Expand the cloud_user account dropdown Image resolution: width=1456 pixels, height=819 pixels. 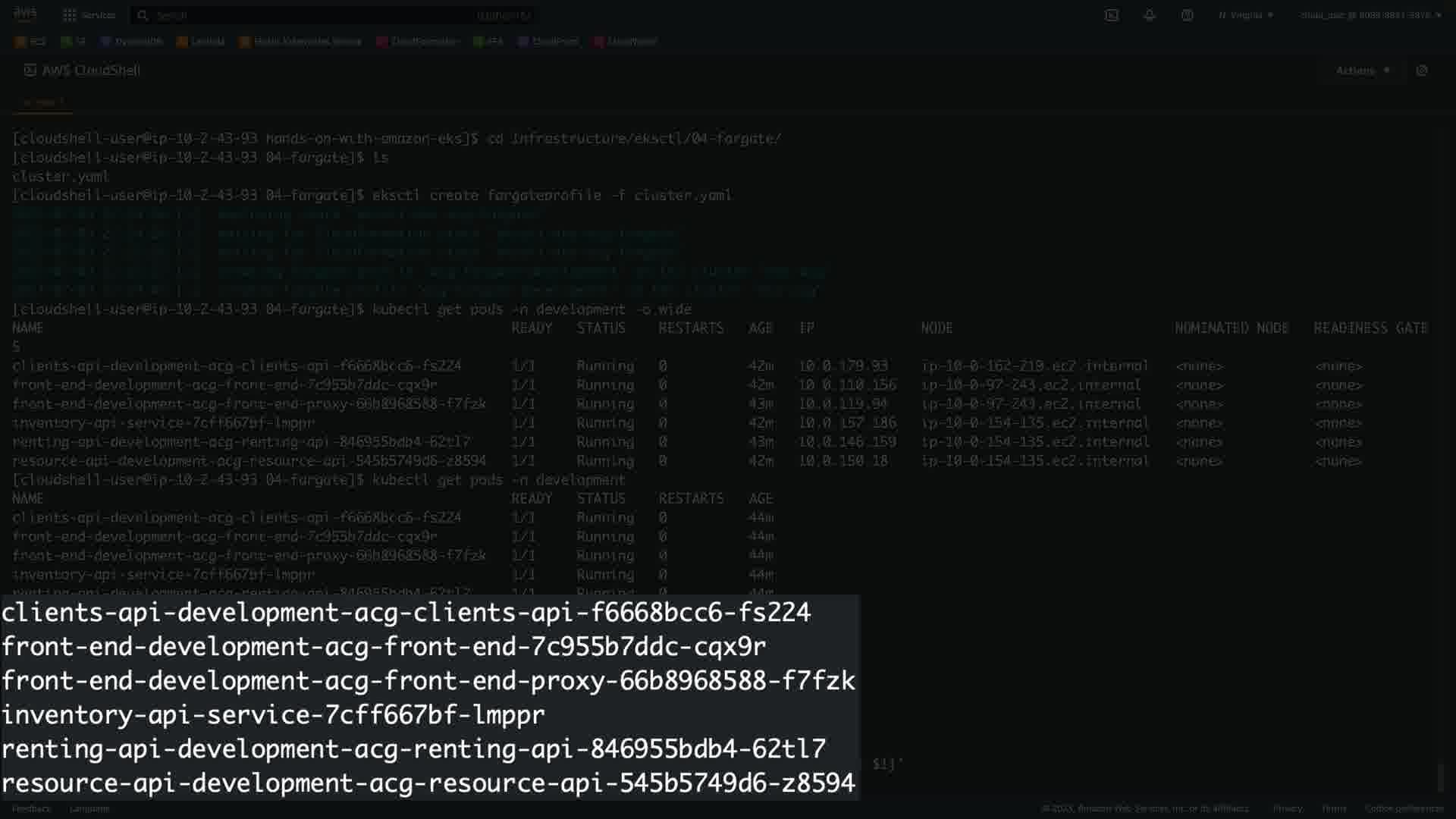click(x=1370, y=15)
